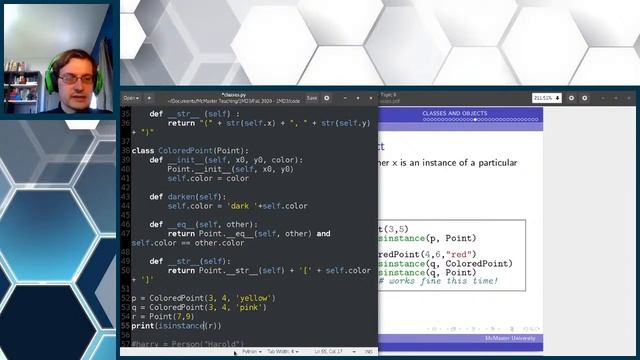
Task: Open gedit hamburger menu beside Save
Action: click(327, 98)
